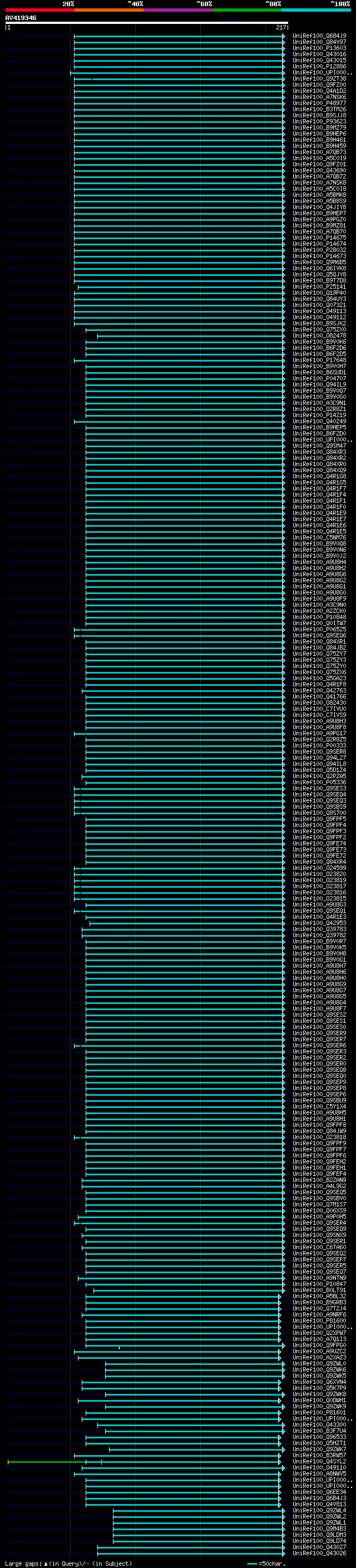
Task: Select the UniRef100_P25141 label
Action: point(319,286)
